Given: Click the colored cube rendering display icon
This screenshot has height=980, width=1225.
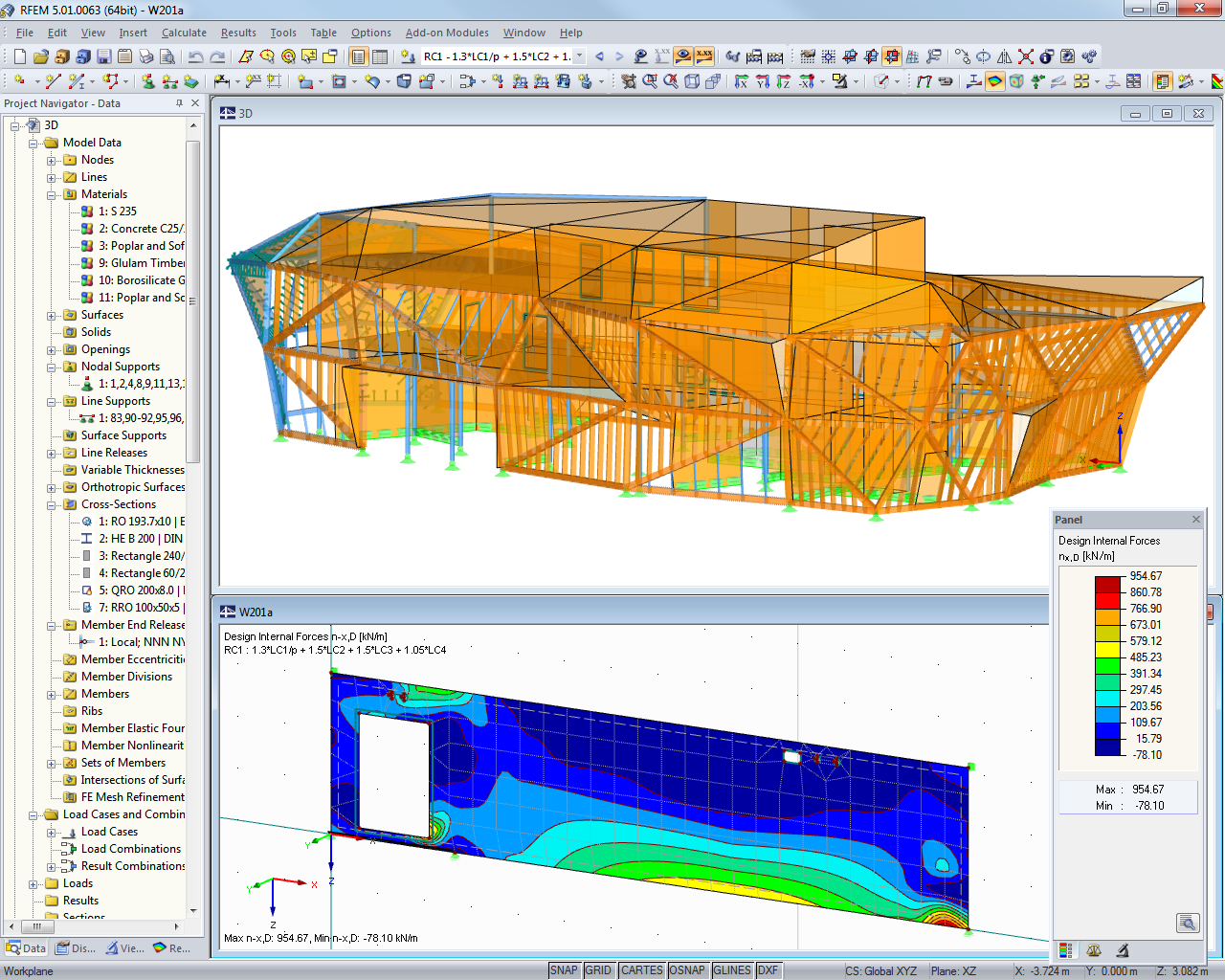Looking at the screenshot, I should click(x=1018, y=81).
